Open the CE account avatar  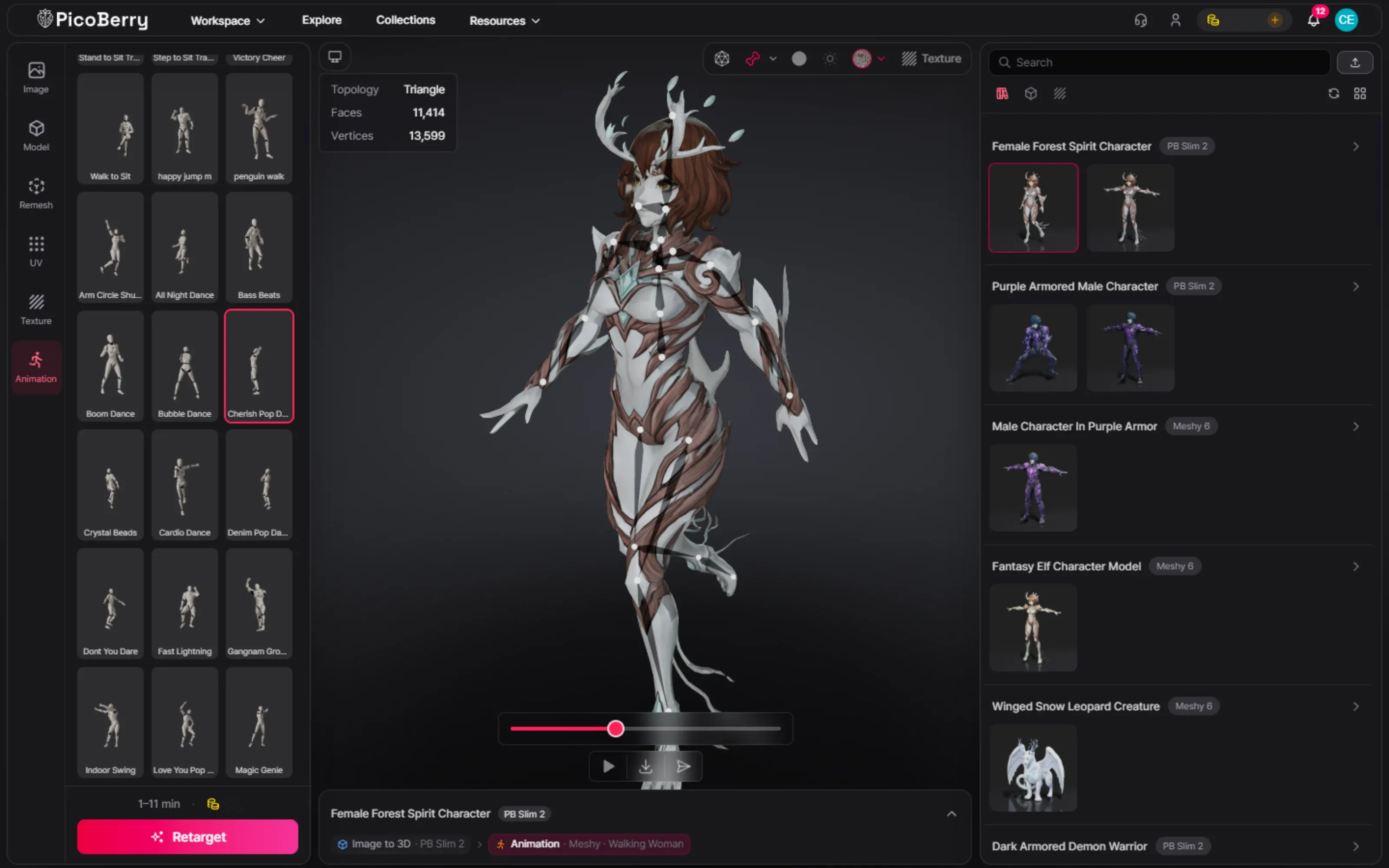point(1346,20)
